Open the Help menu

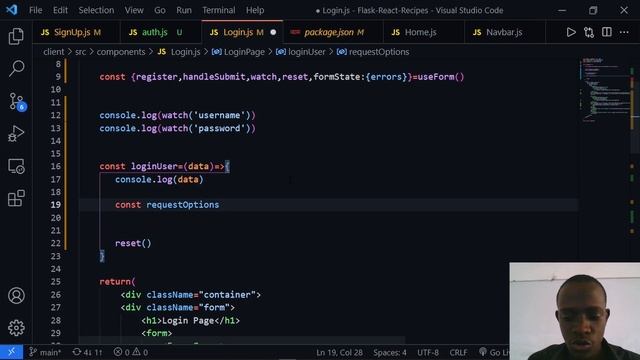(255, 10)
